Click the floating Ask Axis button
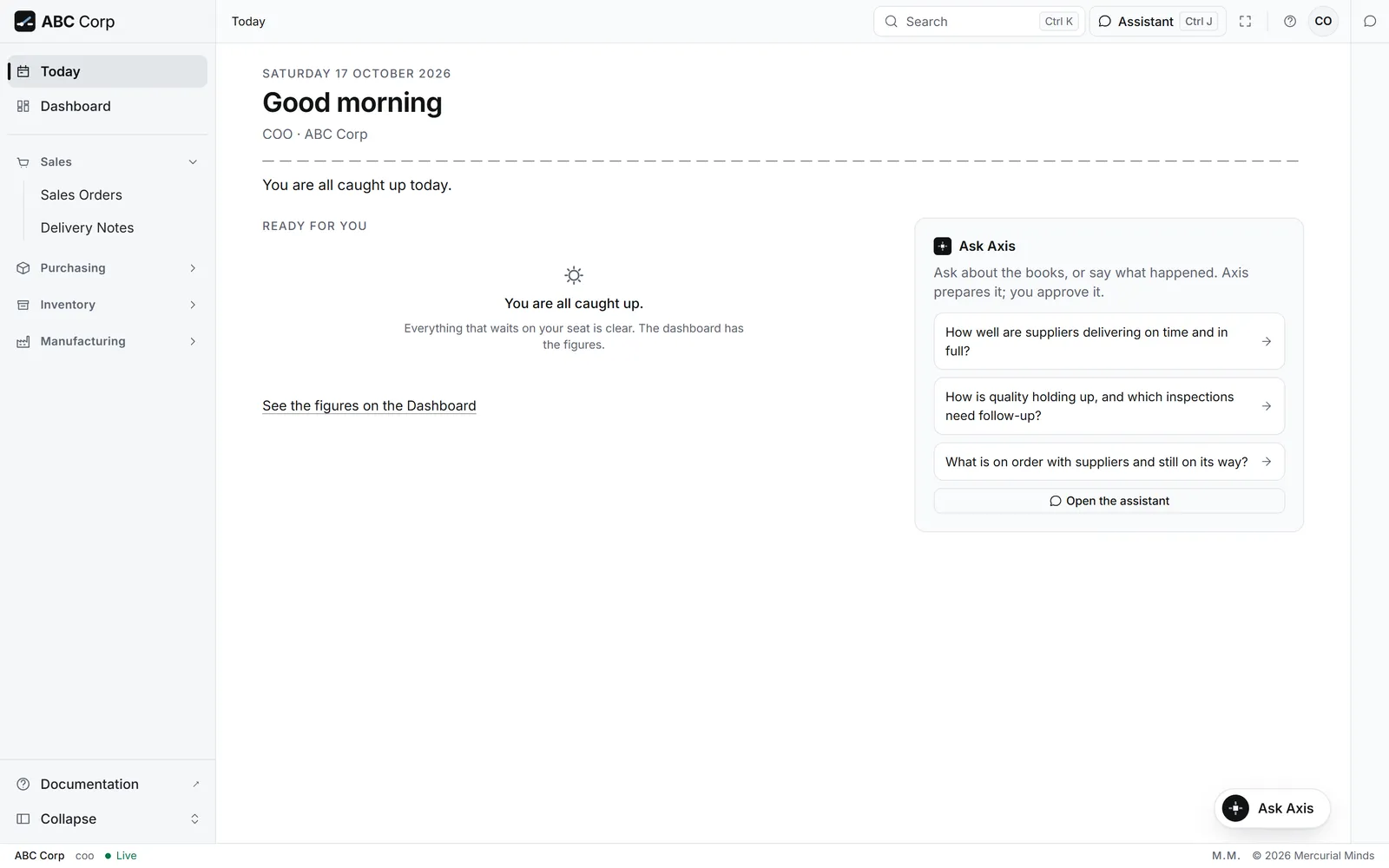1389x868 pixels. pos(1272,808)
